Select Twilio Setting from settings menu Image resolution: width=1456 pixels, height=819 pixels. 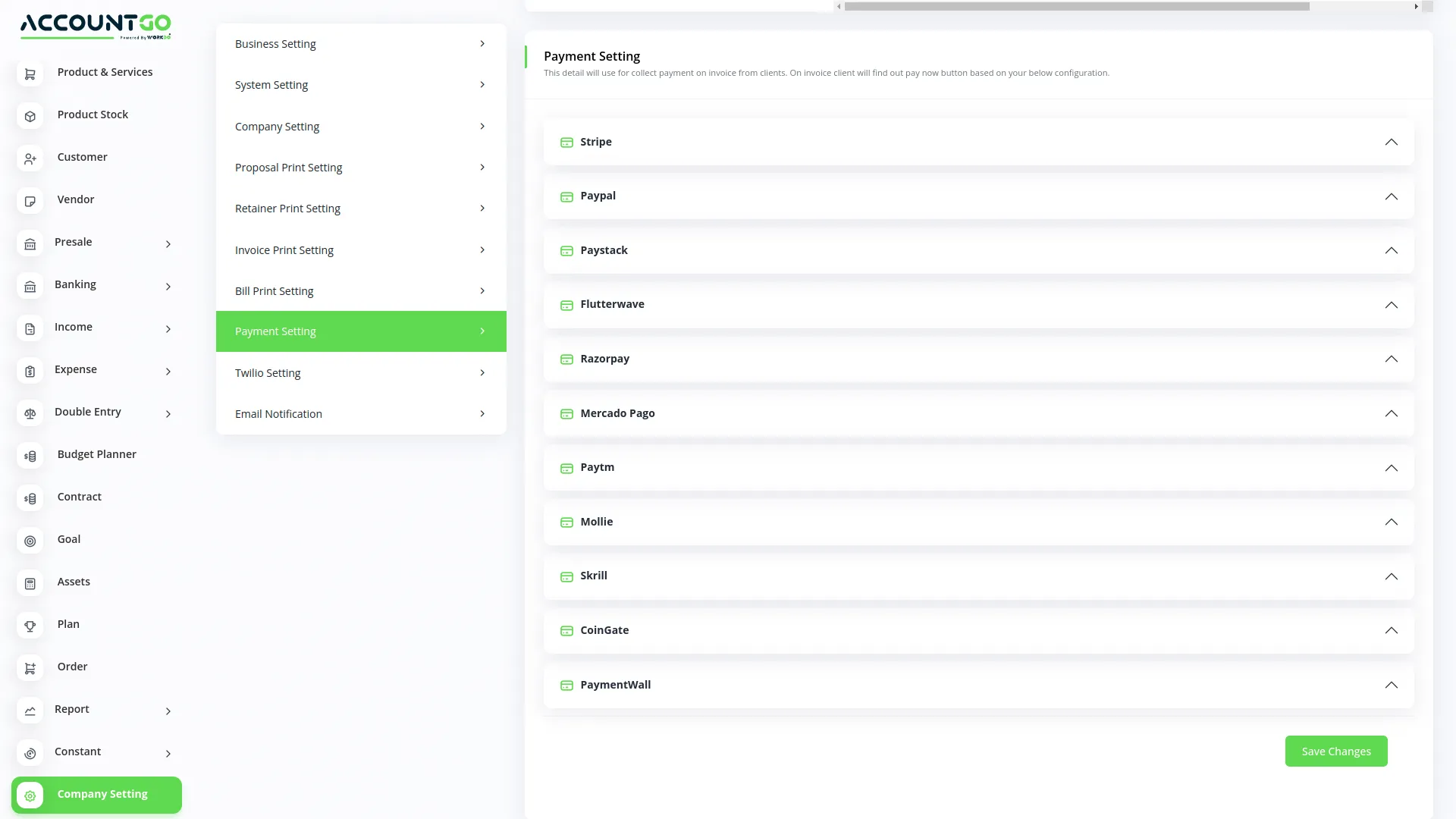361,372
